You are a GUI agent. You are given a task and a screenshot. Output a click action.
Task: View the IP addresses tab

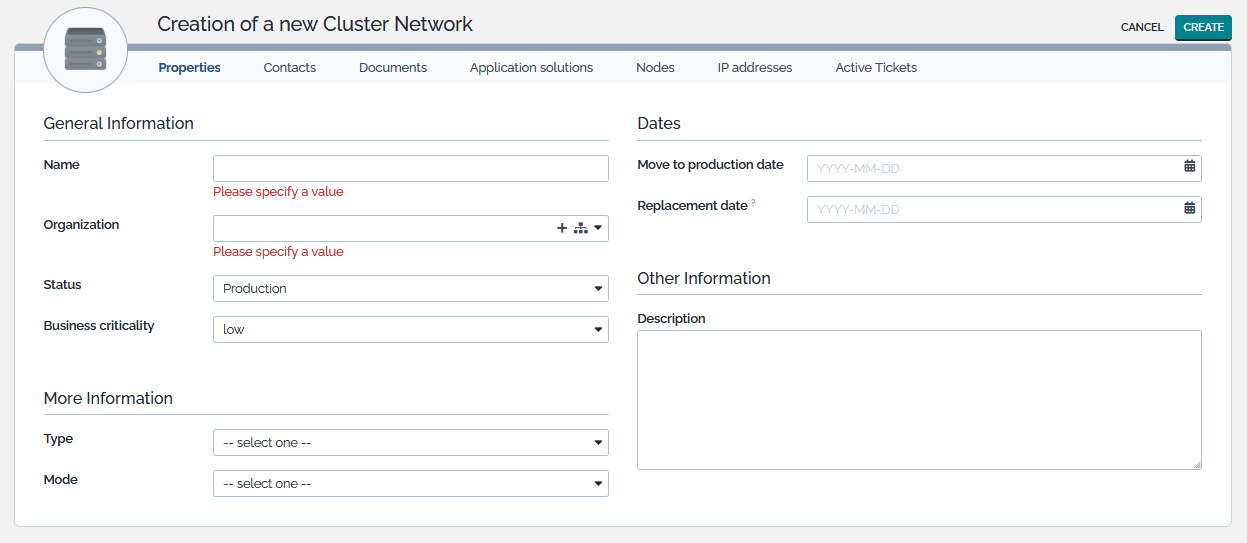tap(754, 68)
